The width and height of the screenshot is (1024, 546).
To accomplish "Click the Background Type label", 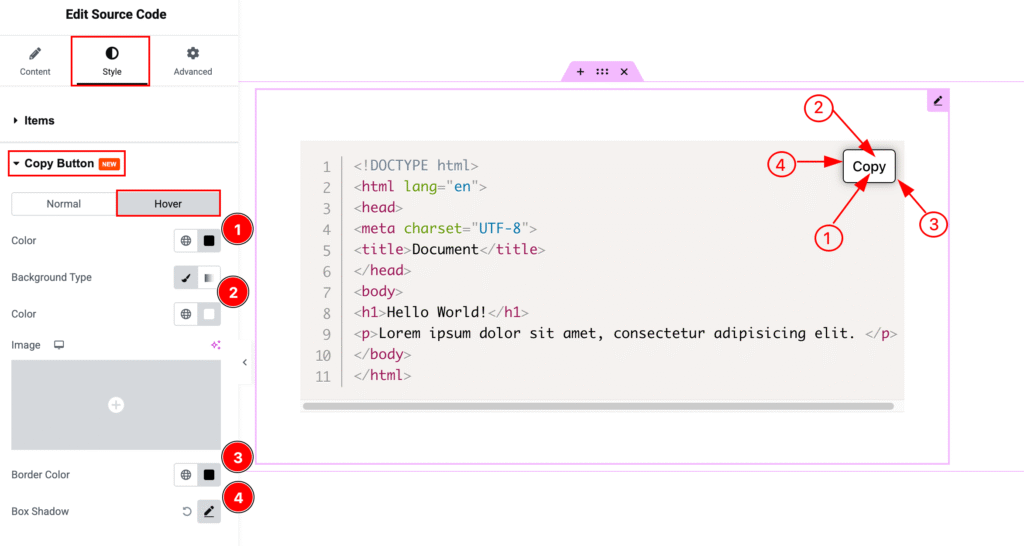I will tap(52, 278).
